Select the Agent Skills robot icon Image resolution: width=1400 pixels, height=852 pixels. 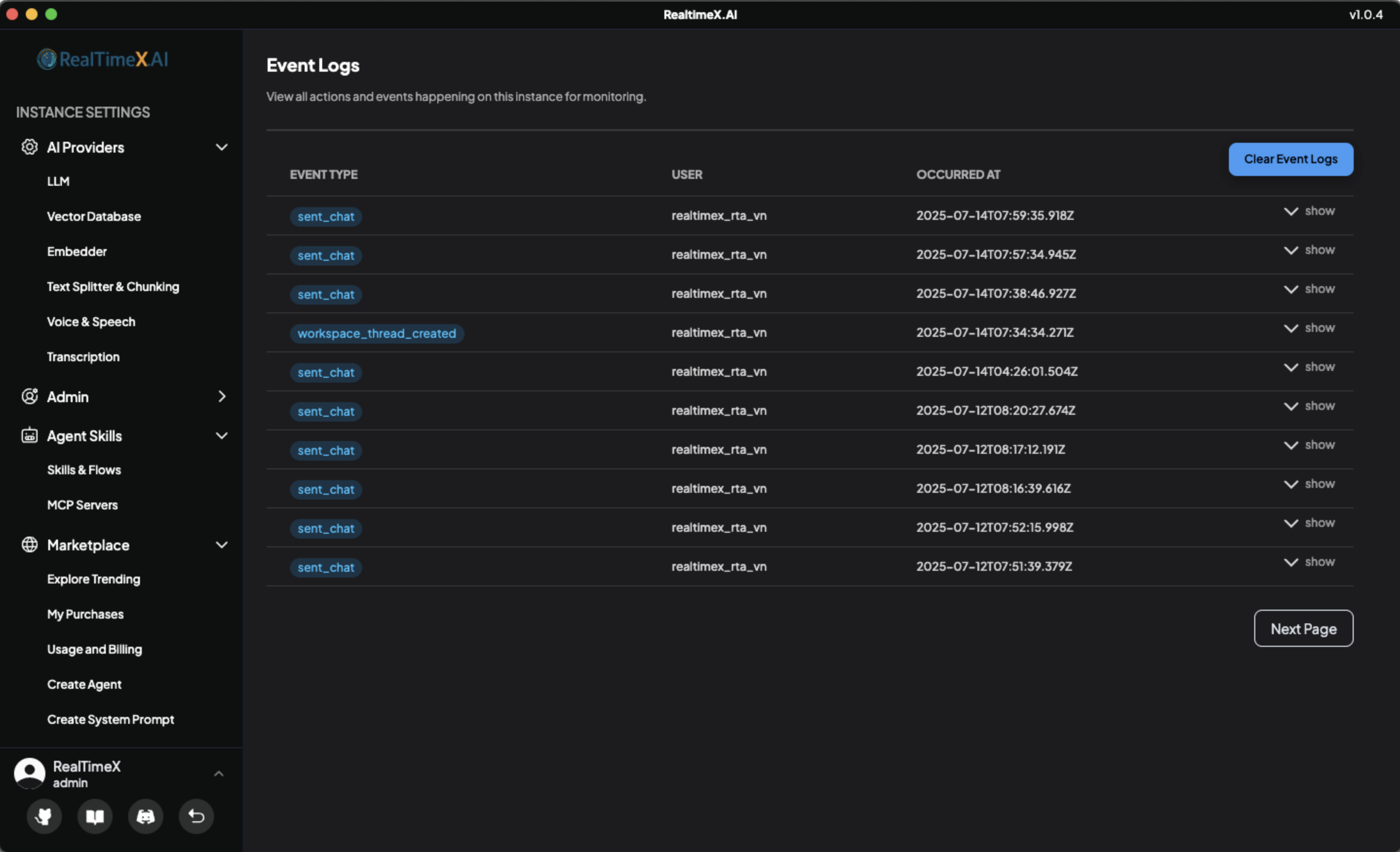(x=30, y=436)
